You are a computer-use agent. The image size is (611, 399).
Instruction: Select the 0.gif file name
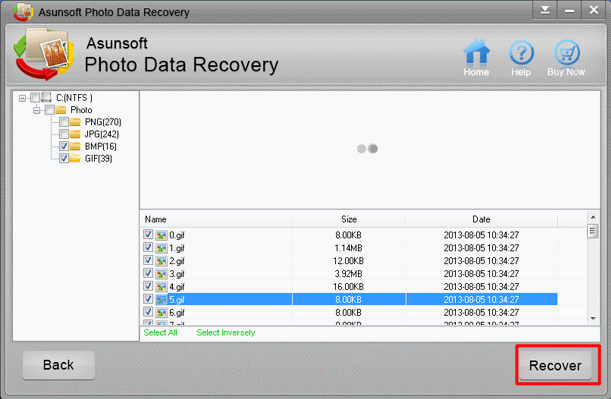pyautogui.click(x=177, y=235)
